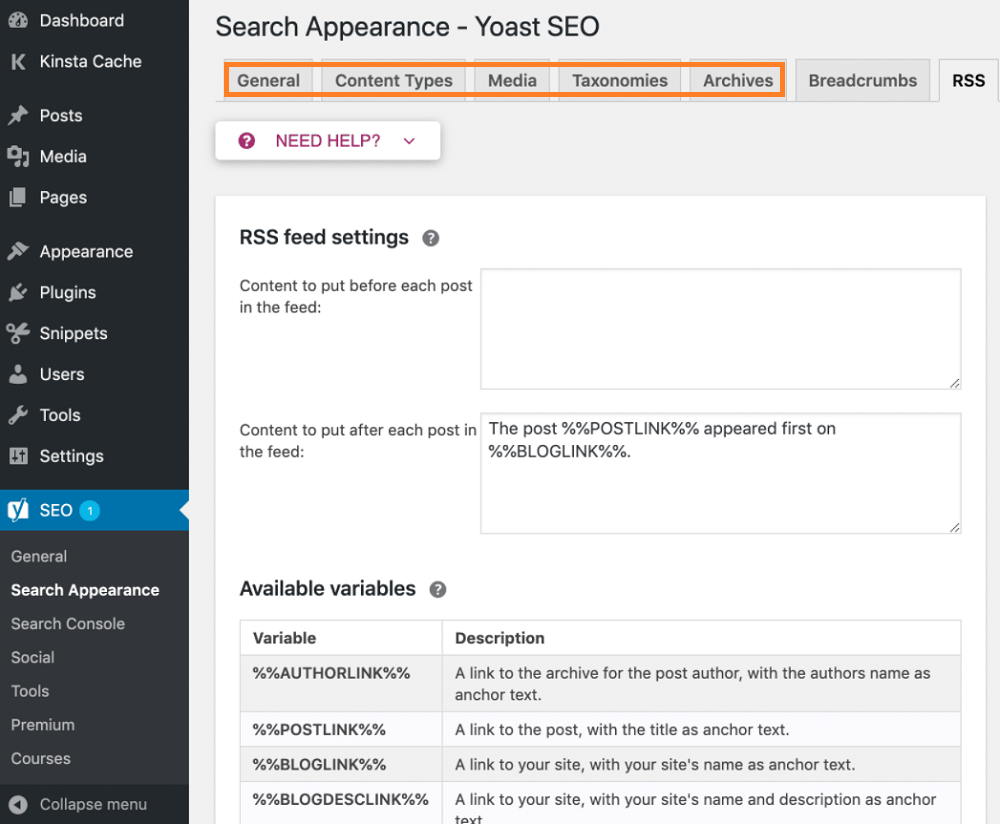Open General under SEO submenu
This screenshot has height=824, width=1000.
(x=39, y=556)
